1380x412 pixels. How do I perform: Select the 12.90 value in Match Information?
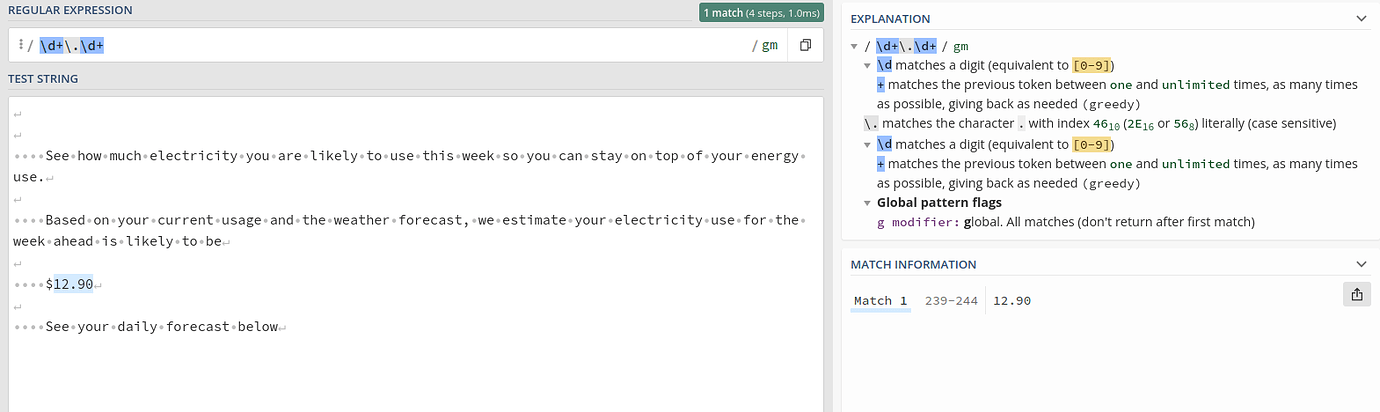pyautogui.click(x=1012, y=301)
